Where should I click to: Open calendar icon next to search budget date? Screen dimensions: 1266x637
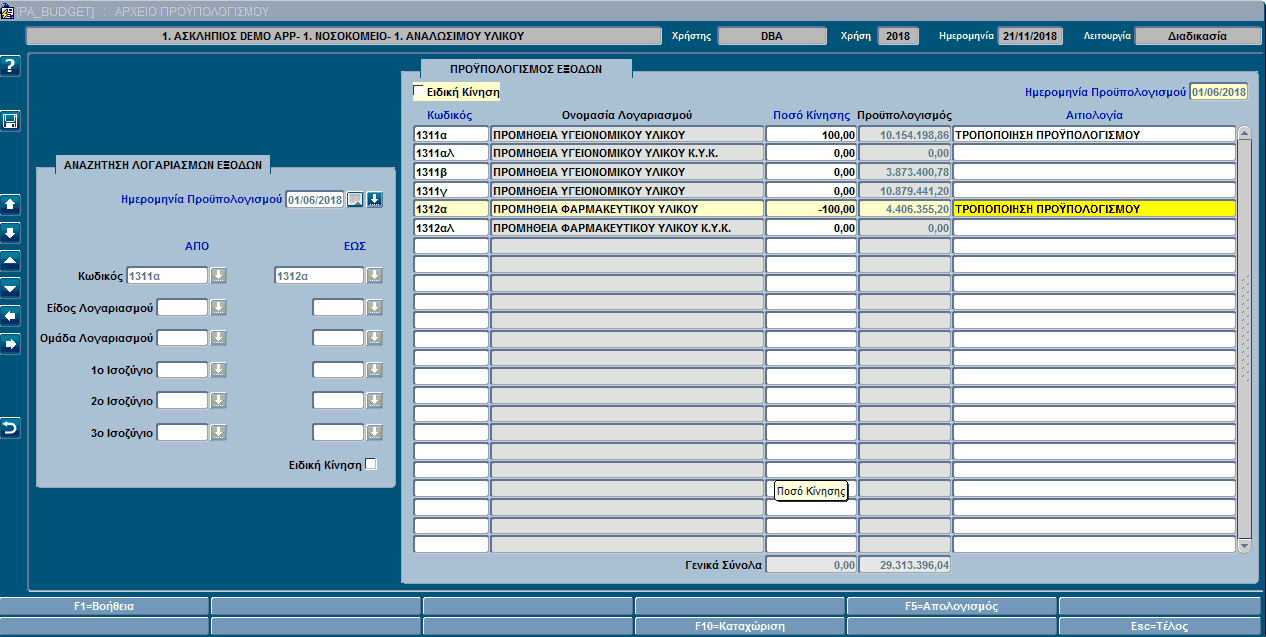pos(355,199)
